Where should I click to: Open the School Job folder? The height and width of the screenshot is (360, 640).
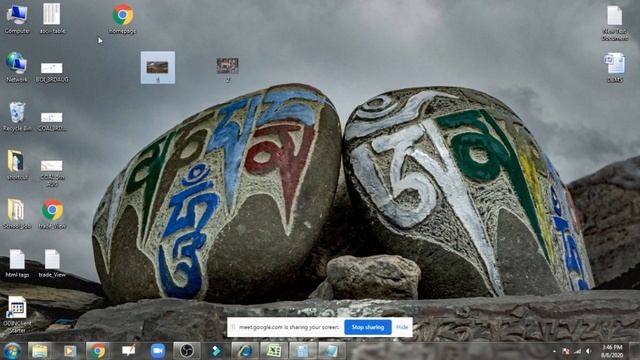pyautogui.click(x=17, y=213)
